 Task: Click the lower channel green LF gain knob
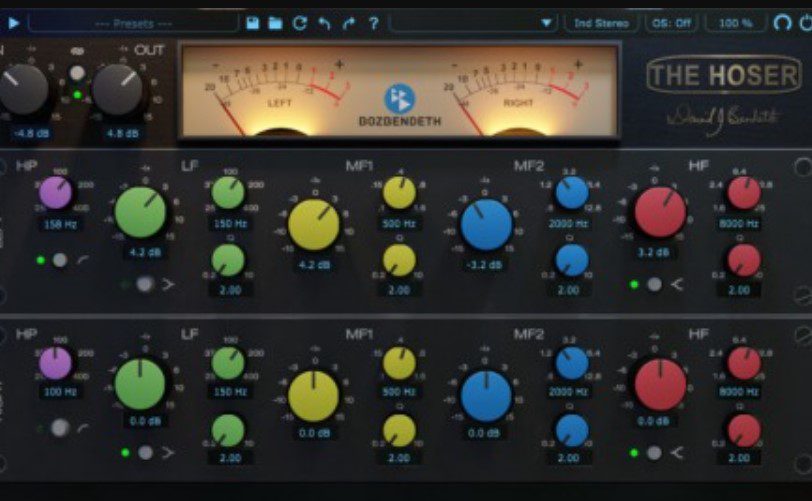tap(140, 384)
